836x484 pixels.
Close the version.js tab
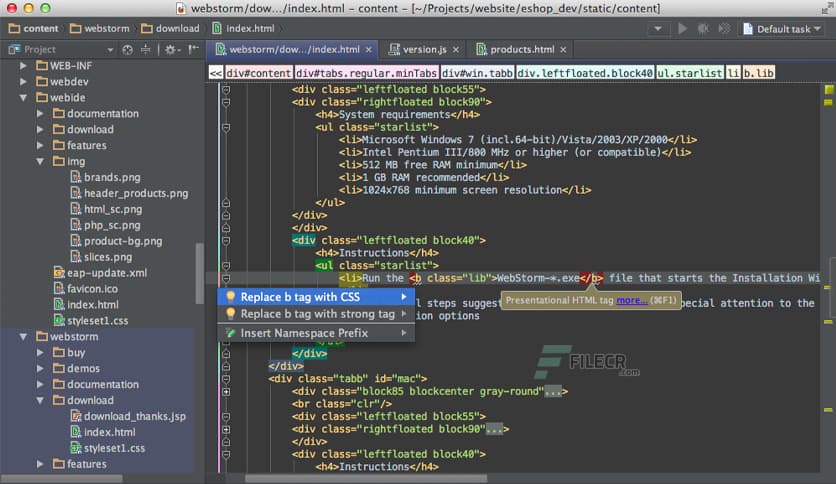pos(456,50)
